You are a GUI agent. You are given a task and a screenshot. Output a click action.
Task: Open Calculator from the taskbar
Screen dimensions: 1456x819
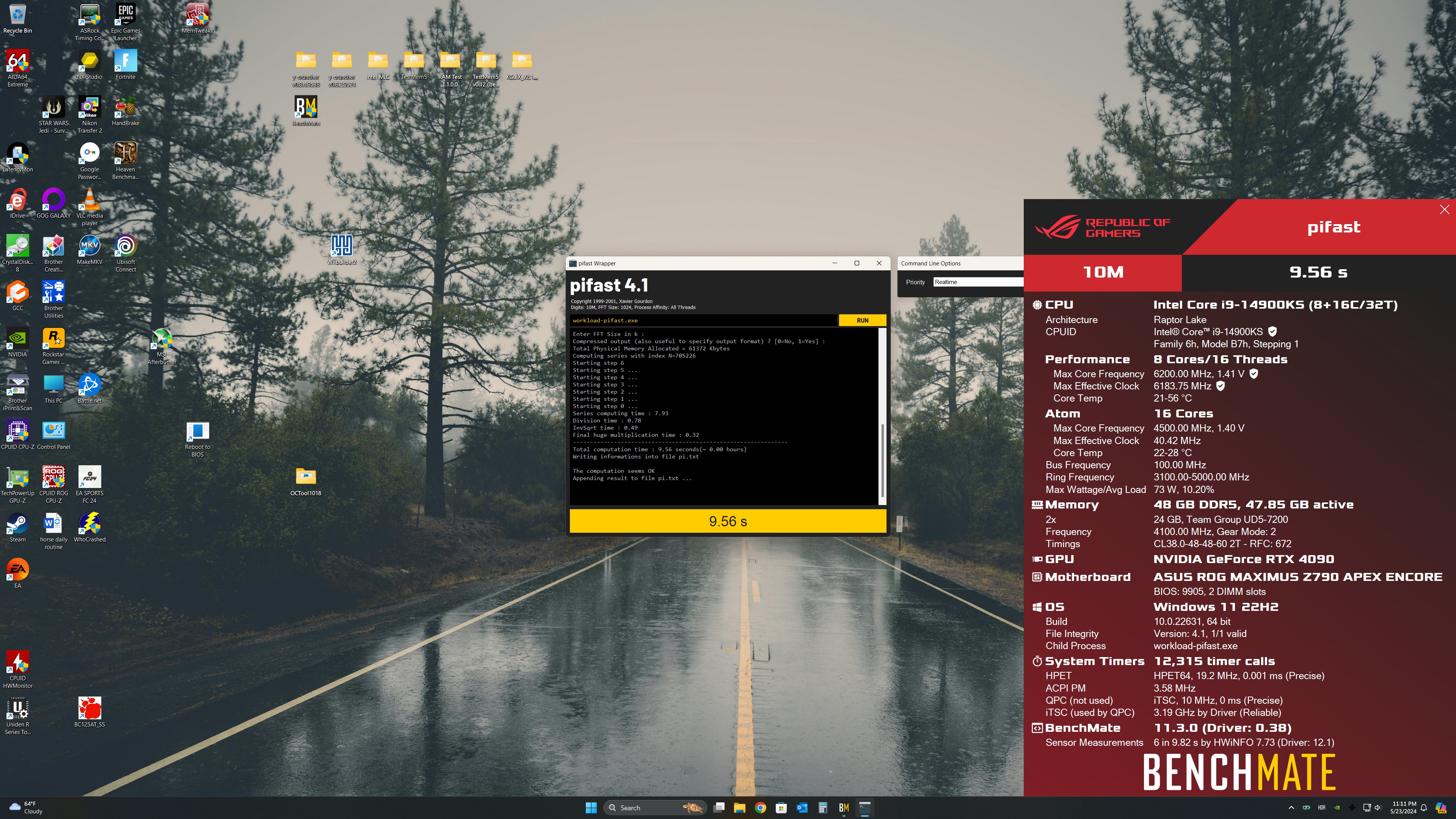click(822, 808)
